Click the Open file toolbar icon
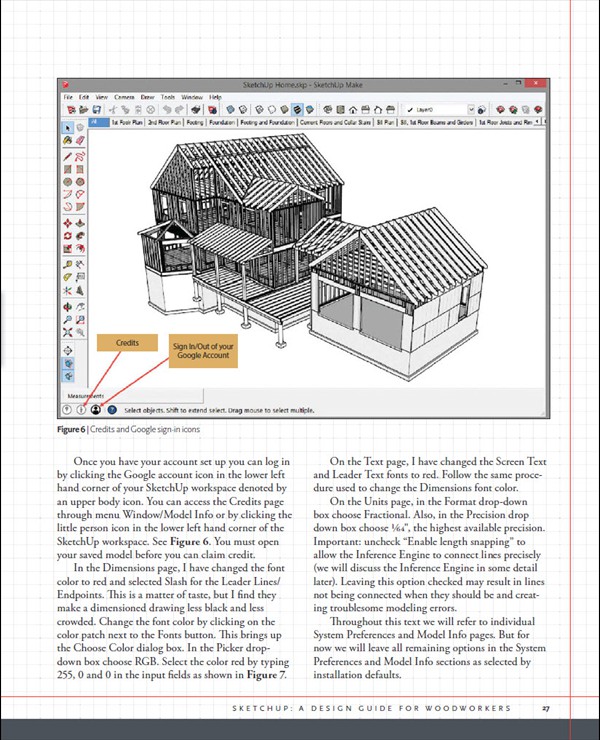This screenshot has height=740, width=600. [84, 109]
